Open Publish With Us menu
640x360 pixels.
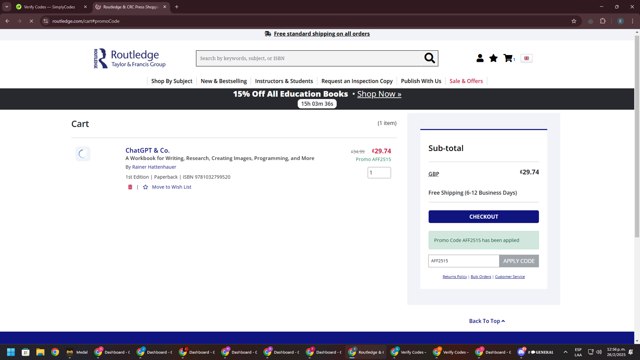pyautogui.click(x=421, y=81)
